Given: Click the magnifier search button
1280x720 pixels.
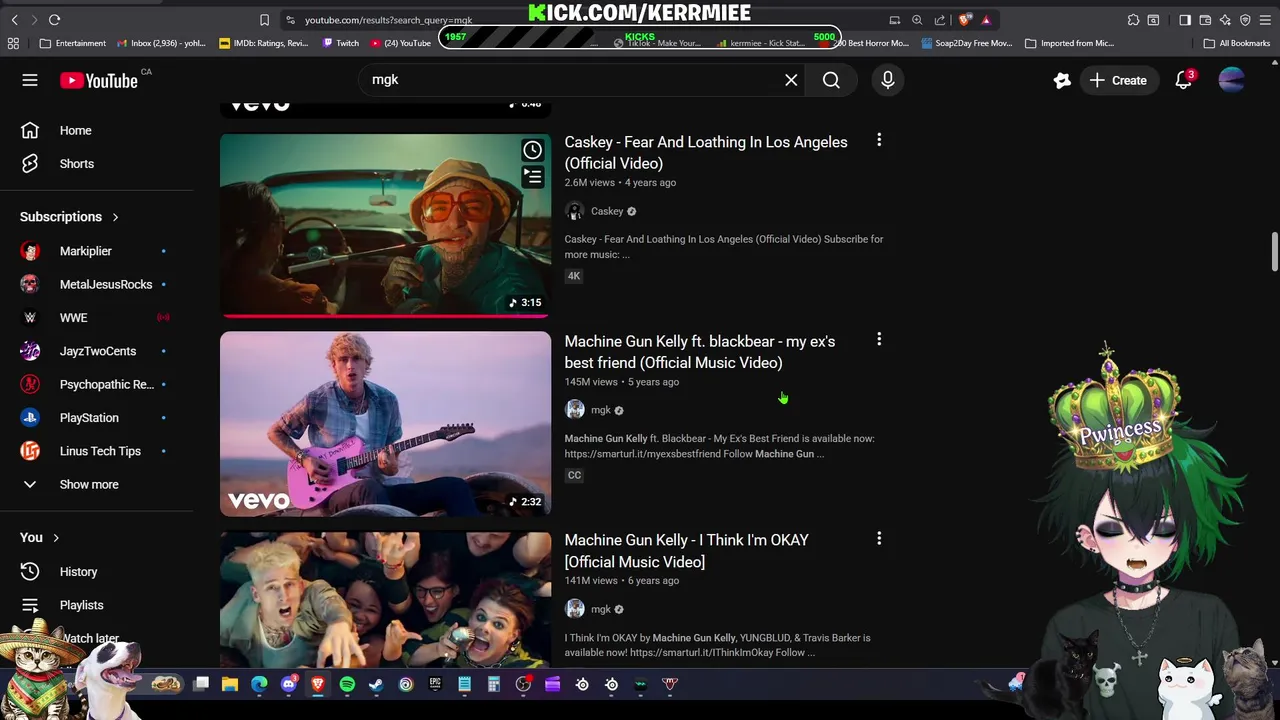Looking at the screenshot, I should (x=831, y=80).
